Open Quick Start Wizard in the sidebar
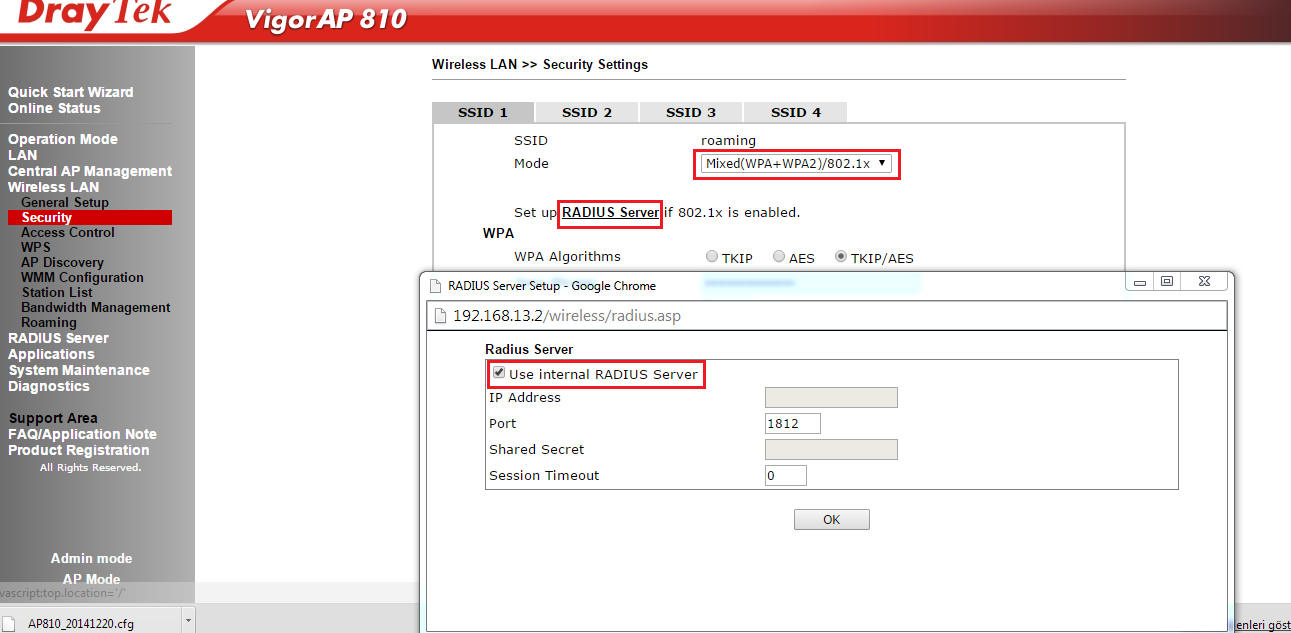 click(70, 92)
